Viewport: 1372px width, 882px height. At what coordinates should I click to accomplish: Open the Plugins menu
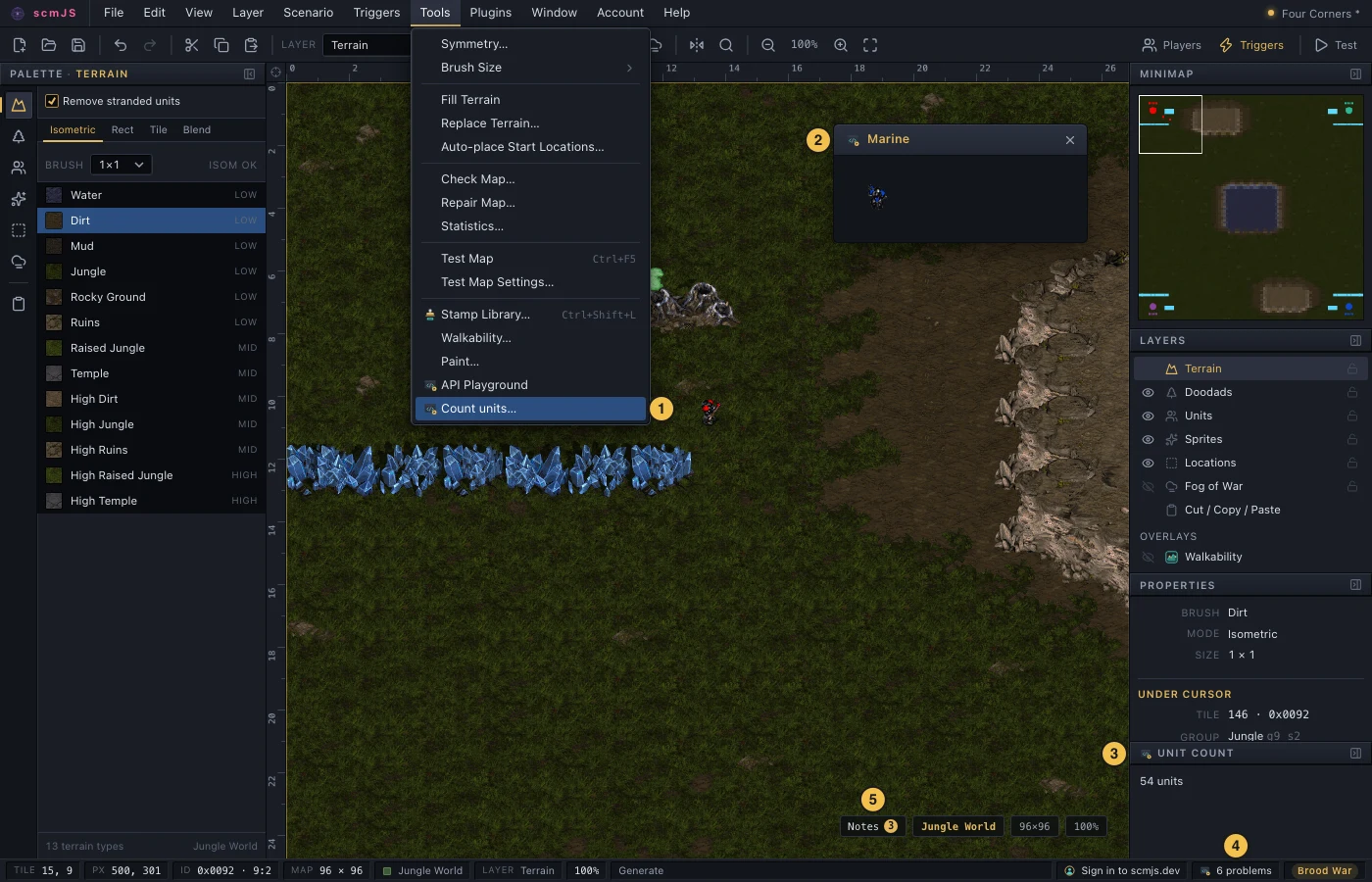pyautogui.click(x=490, y=13)
